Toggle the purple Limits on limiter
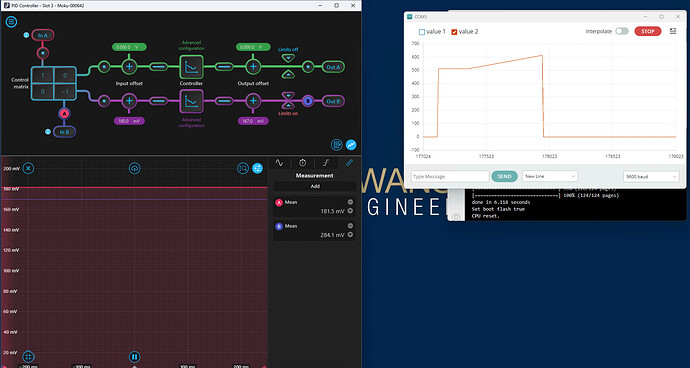Screen dimensions: 690x368 tap(288, 101)
